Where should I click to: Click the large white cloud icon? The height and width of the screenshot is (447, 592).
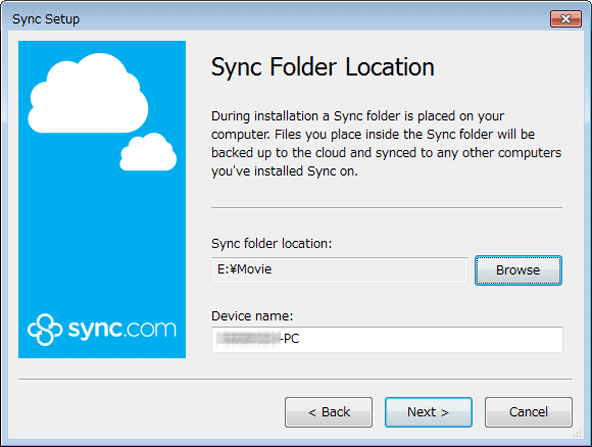click(x=88, y=93)
